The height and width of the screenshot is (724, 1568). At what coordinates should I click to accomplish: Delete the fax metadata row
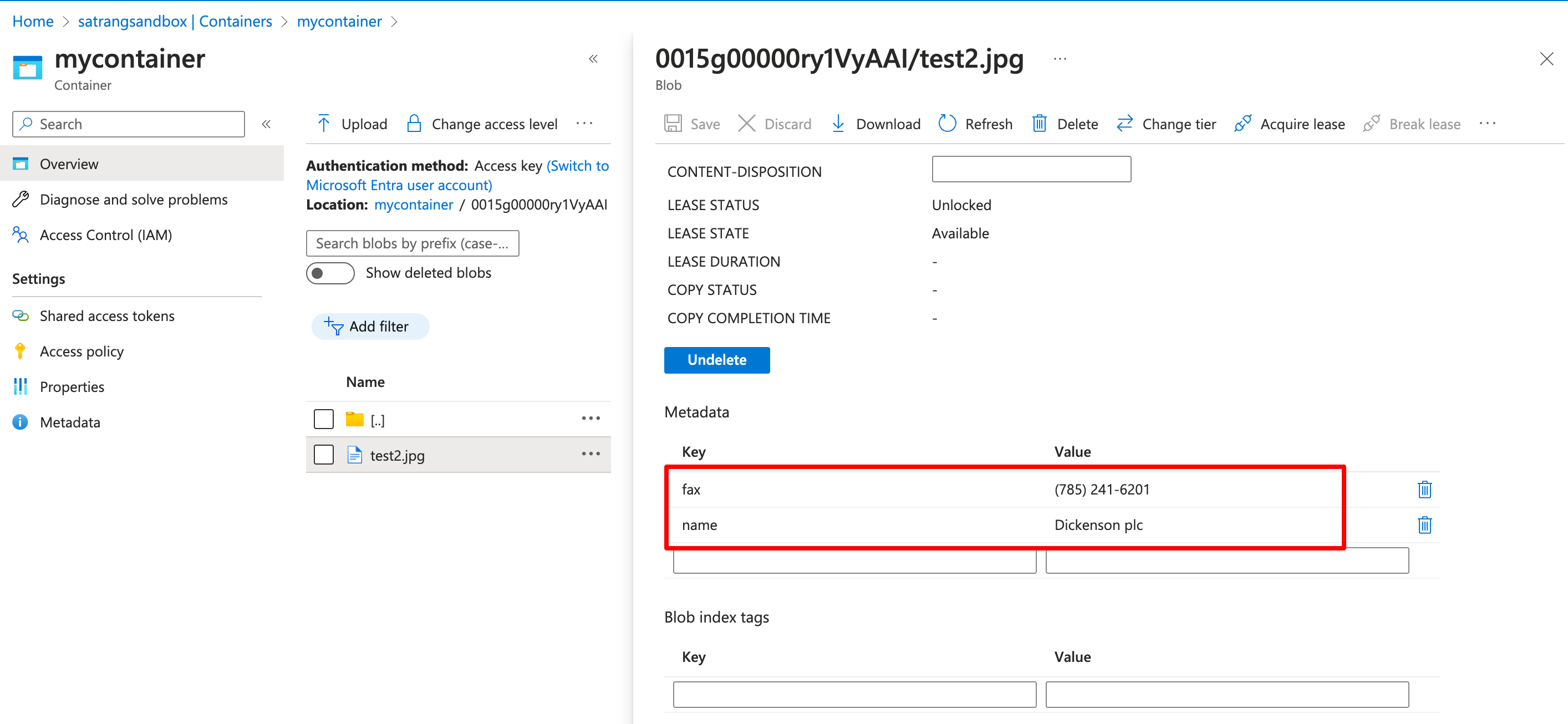[x=1424, y=489]
